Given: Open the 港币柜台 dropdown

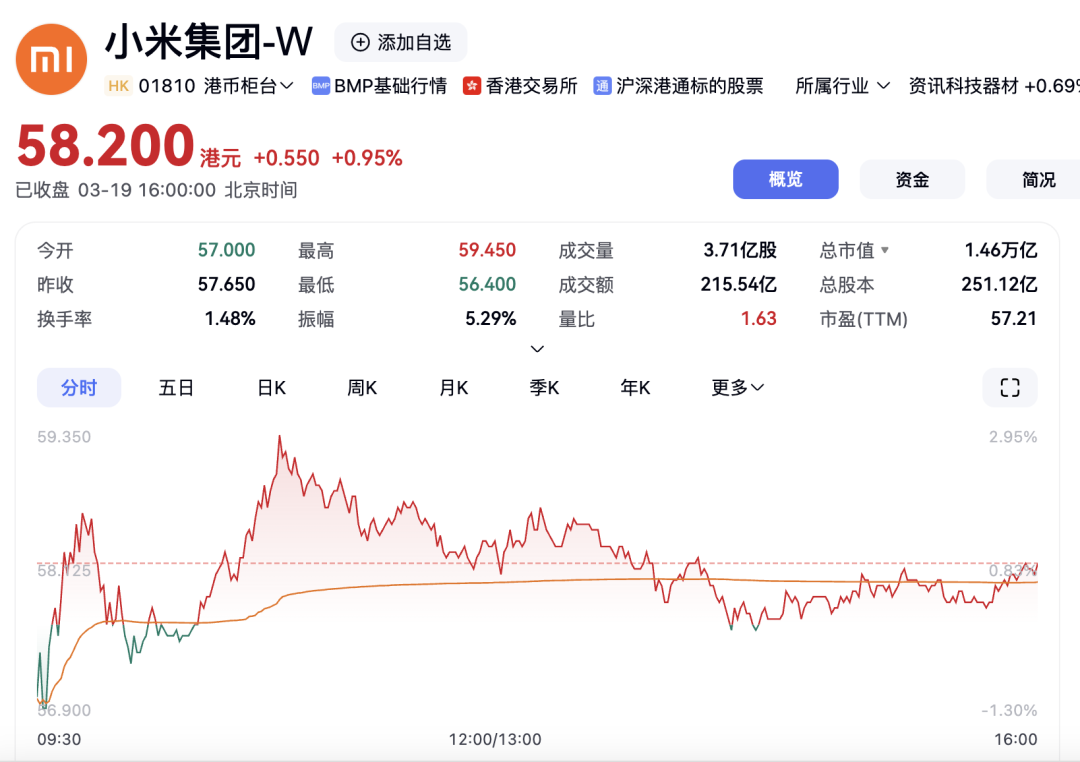Looking at the screenshot, I should 249,86.
